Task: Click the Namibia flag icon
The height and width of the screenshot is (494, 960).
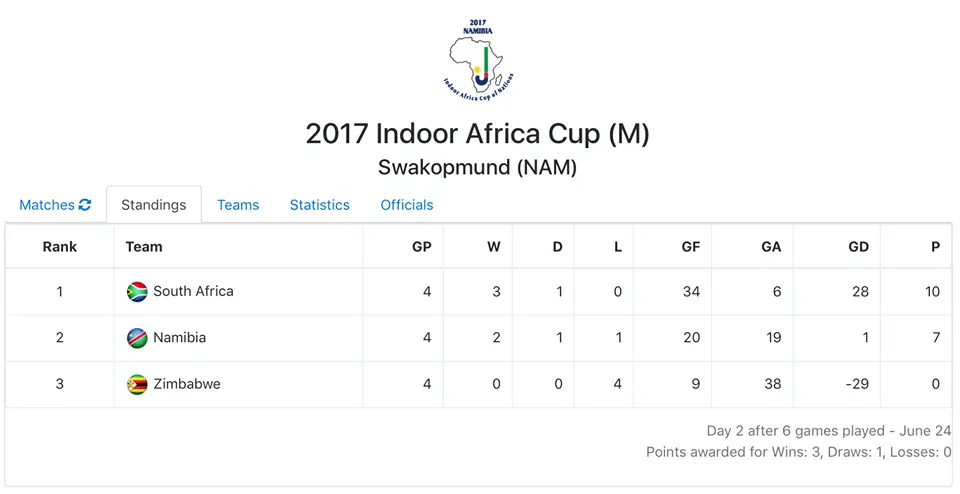Action: click(137, 338)
